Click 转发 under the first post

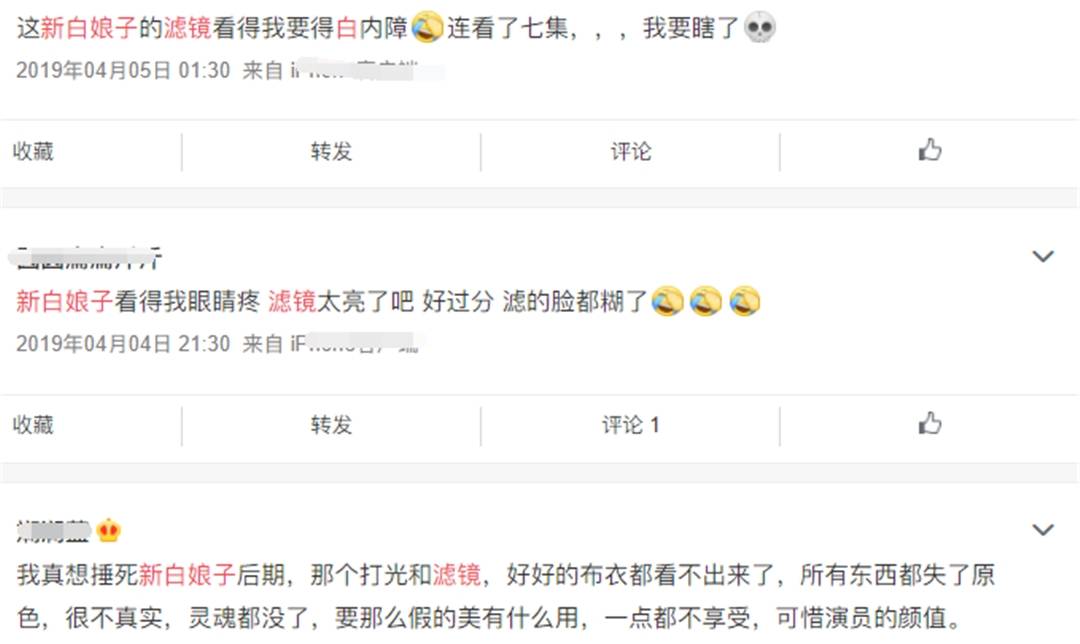click(331, 151)
